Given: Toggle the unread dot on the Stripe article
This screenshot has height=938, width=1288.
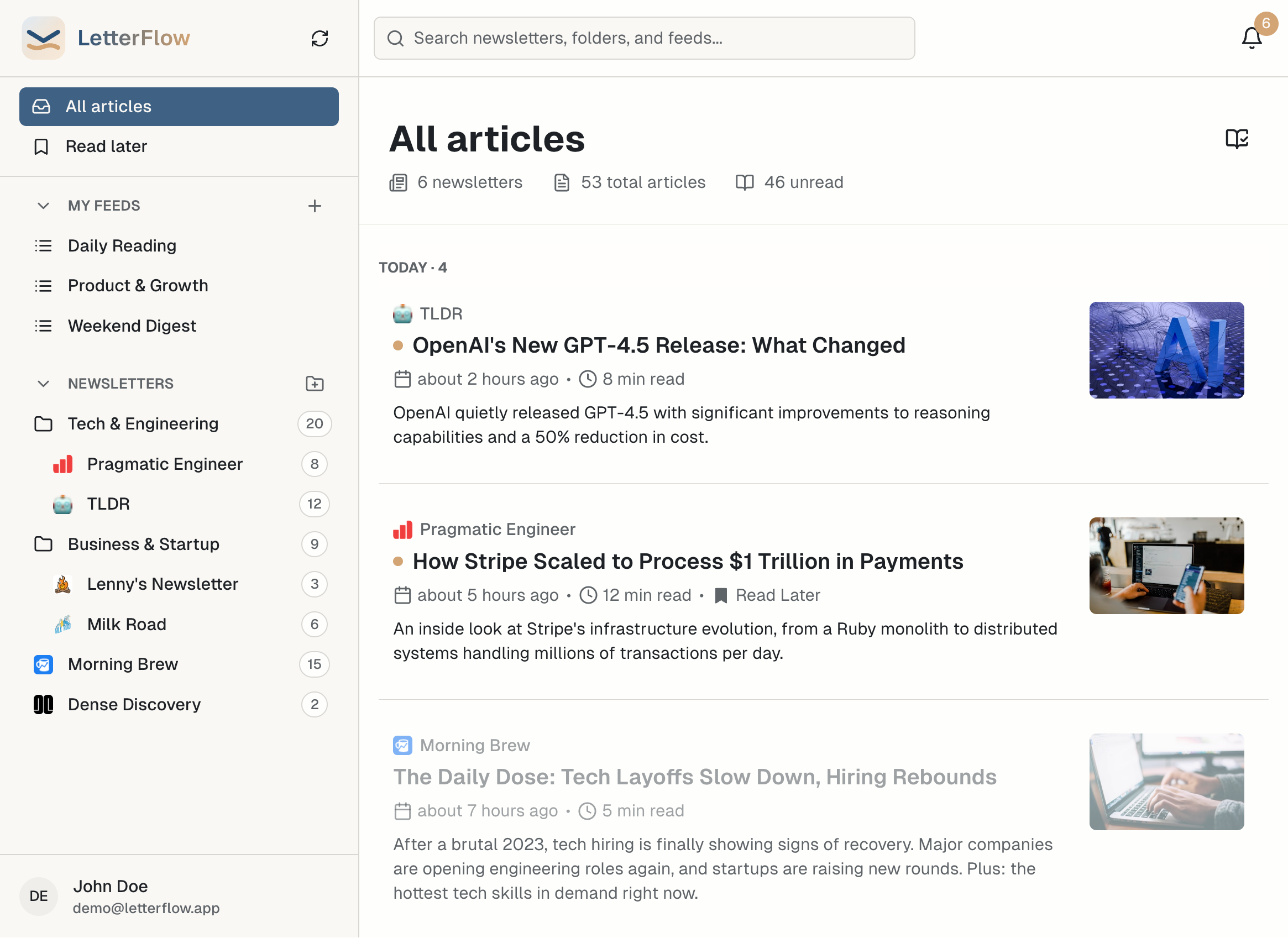Looking at the screenshot, I should pyautogui.click(x=398, y=562).
